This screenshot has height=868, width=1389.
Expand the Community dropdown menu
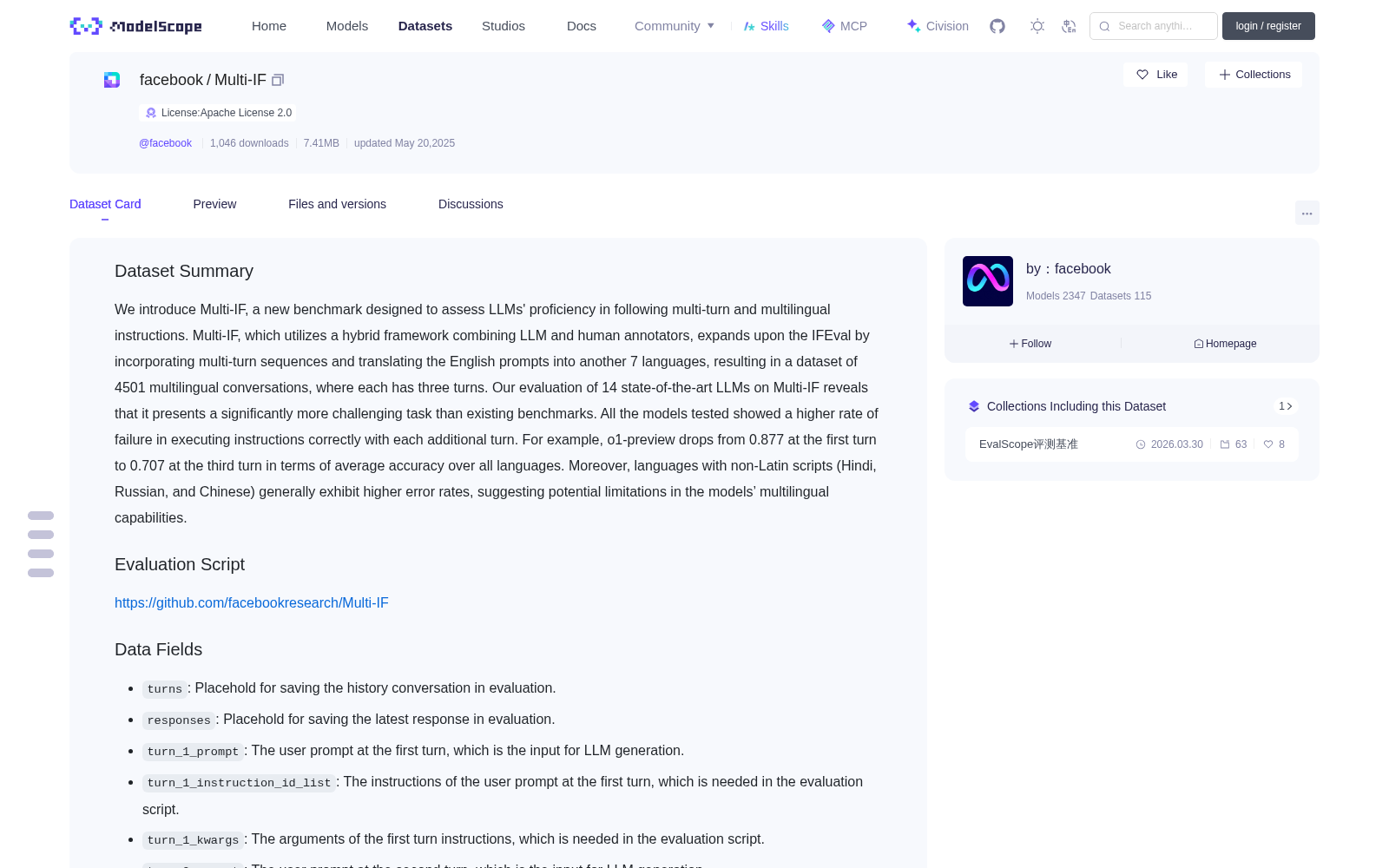click(675, 26)
